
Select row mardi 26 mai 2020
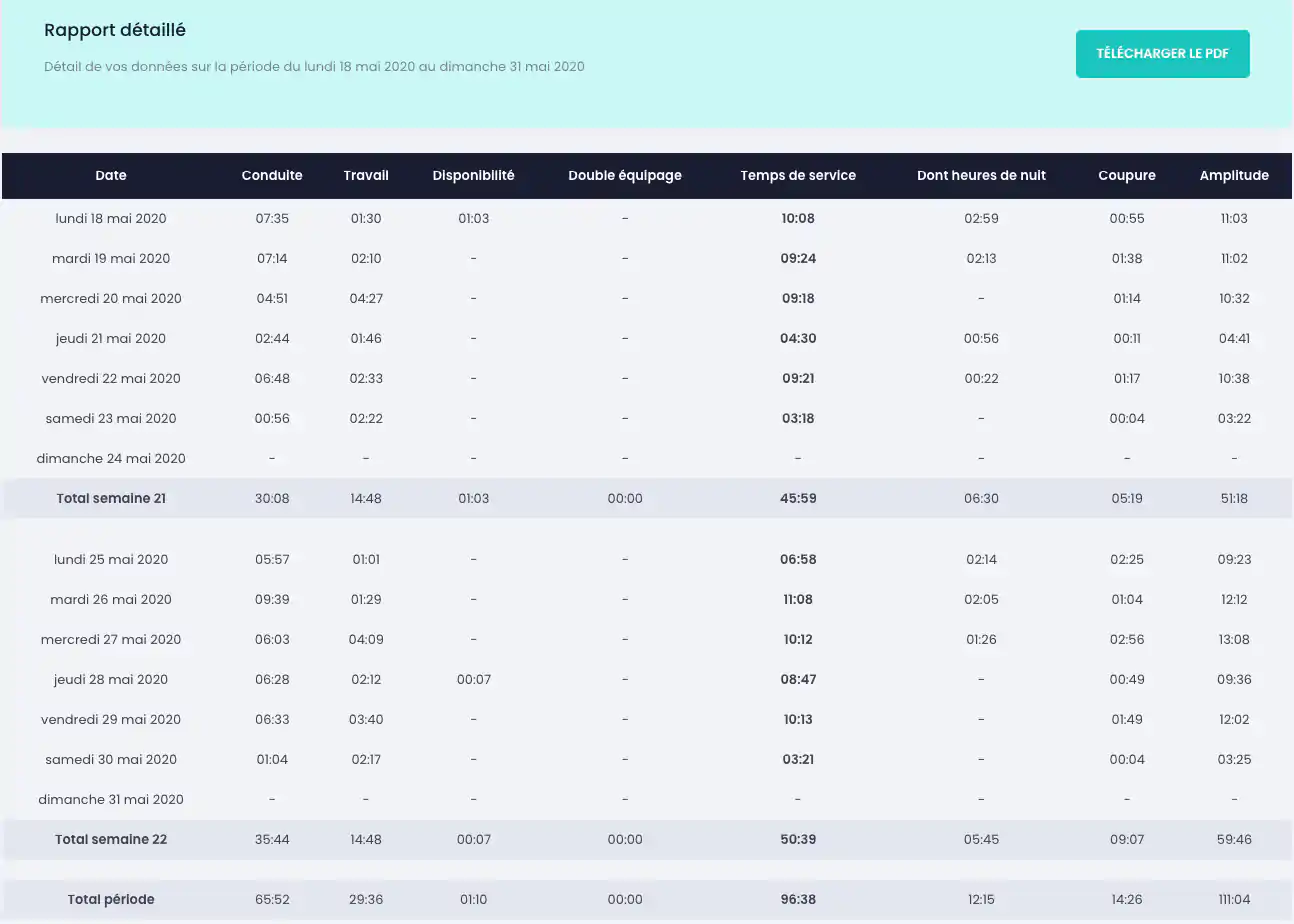pos(647,599)
